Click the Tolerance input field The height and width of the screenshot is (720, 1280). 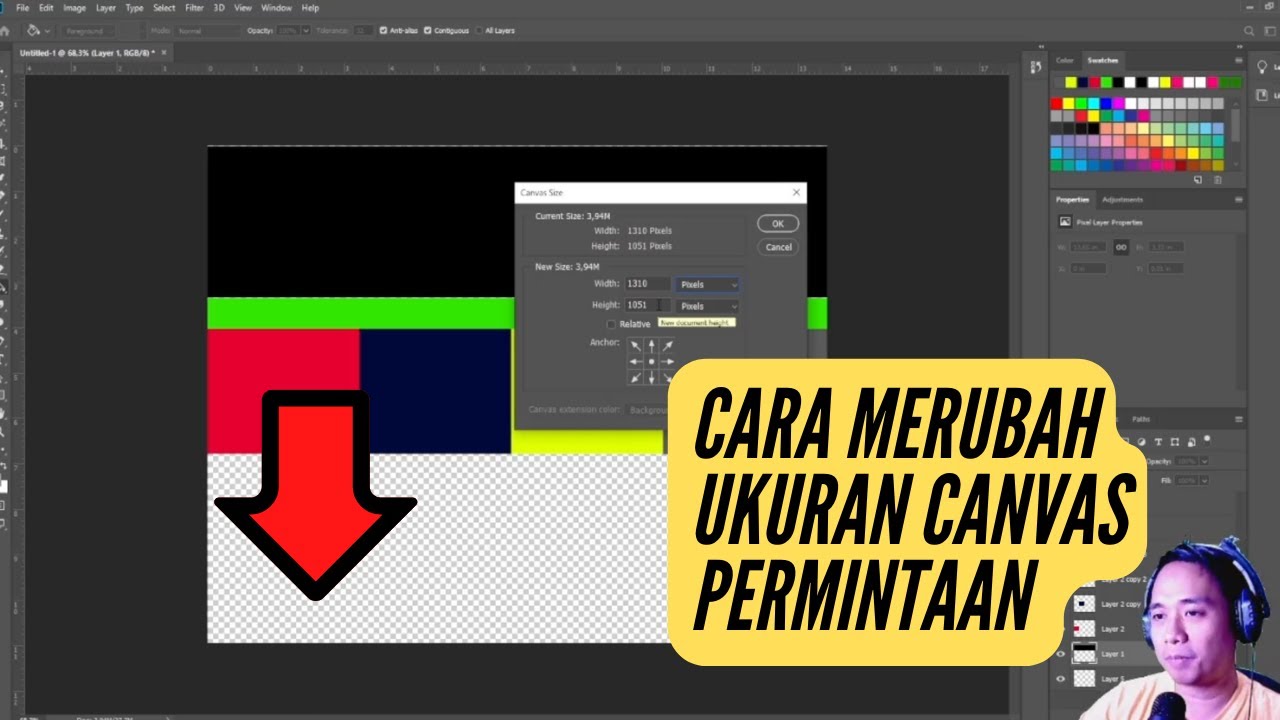point(363,31)
